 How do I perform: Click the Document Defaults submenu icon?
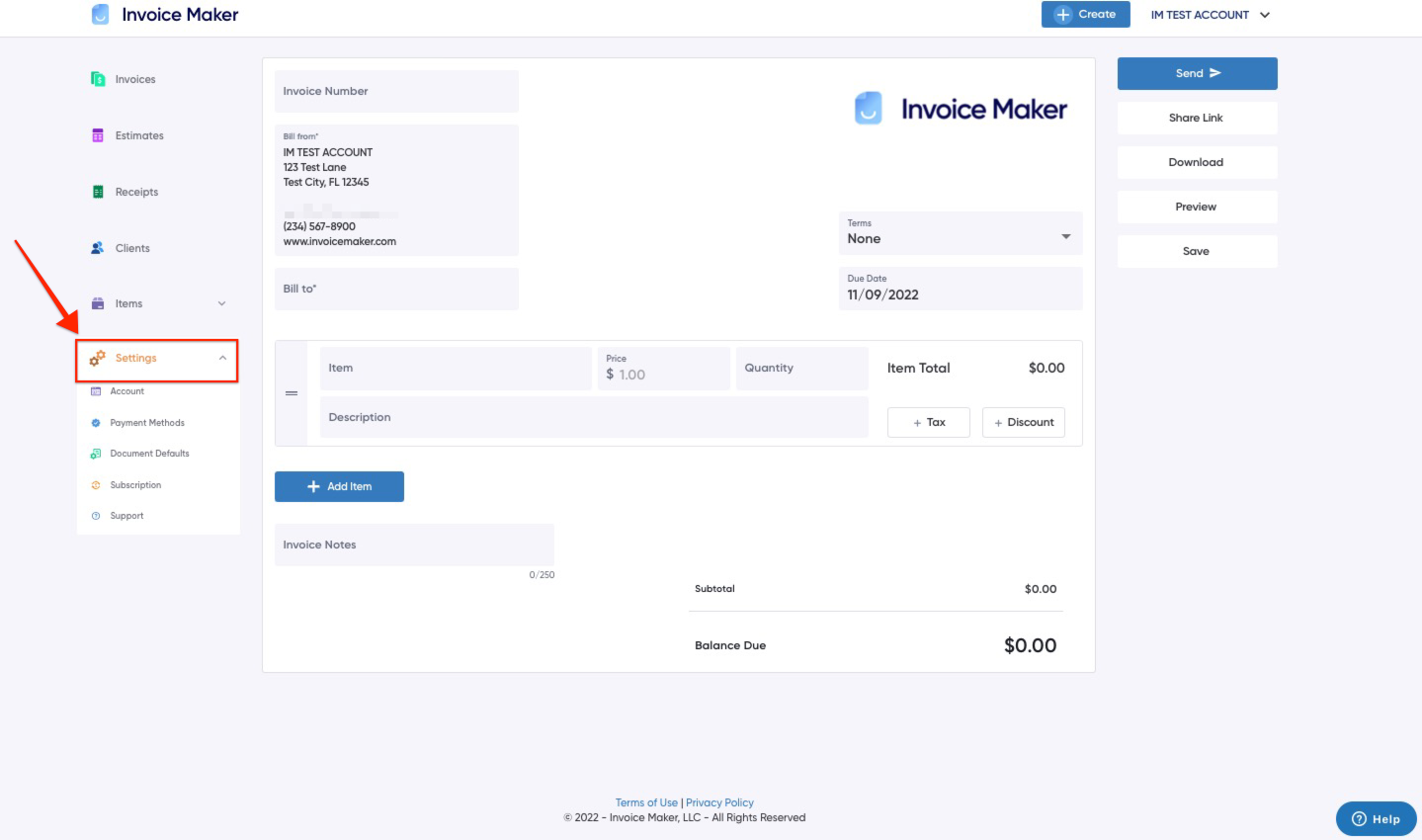coord(96,454)
